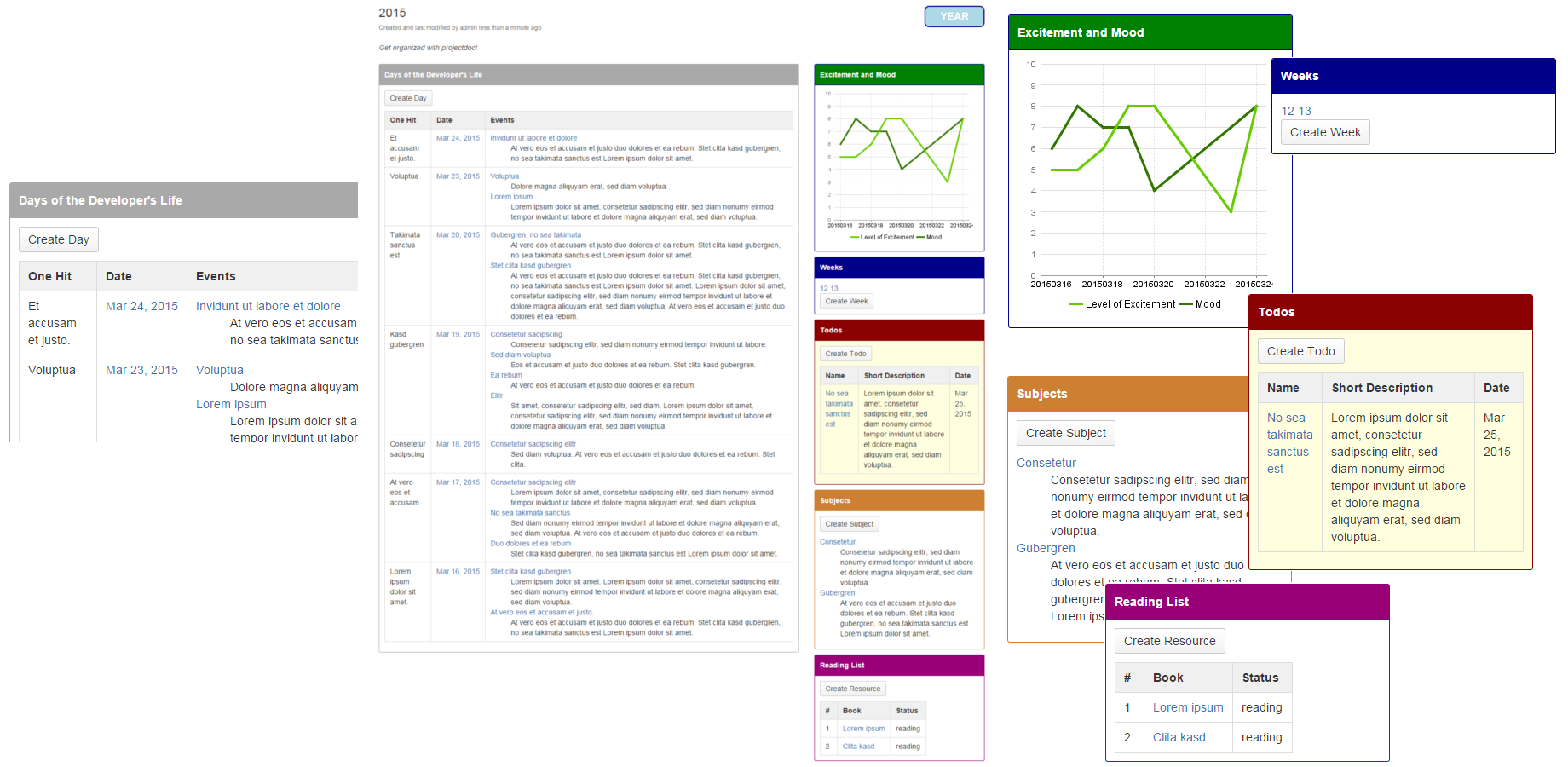This screenshot has height=767, width=1568.
Task: Click the YEAR button
Action: pyautogui.click(x=954, y=16)
